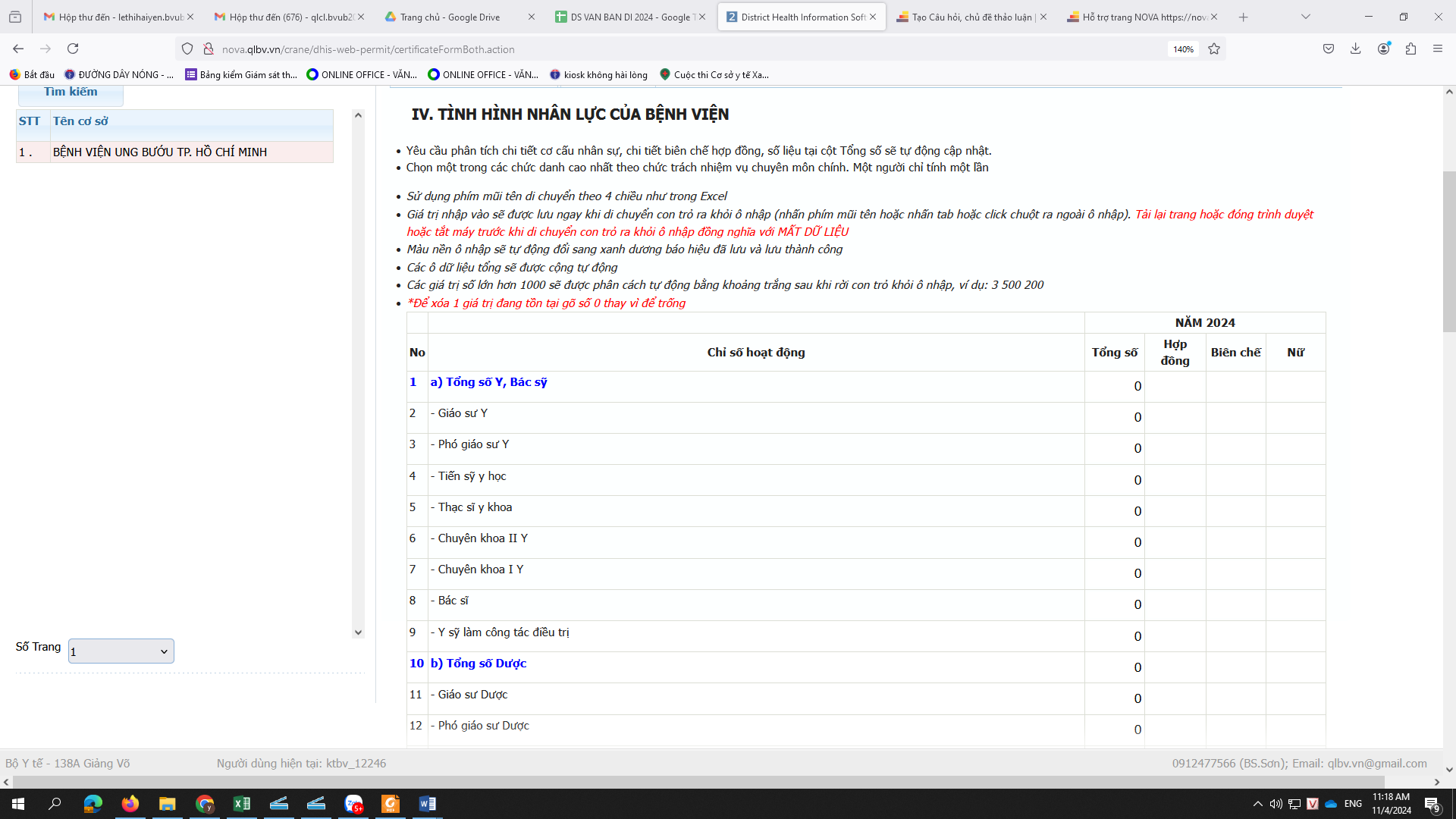The width and height of the screenshot is (1456, 819).
Task: Bookmark this page with star icon
Action: (x=1214, y=49)
